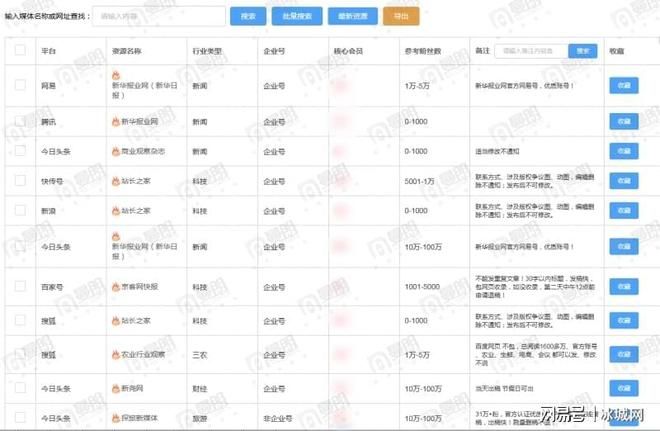Check the 探旅新媒体 row checkbox
The image size is (660, 431).
(x=20, y=417)
